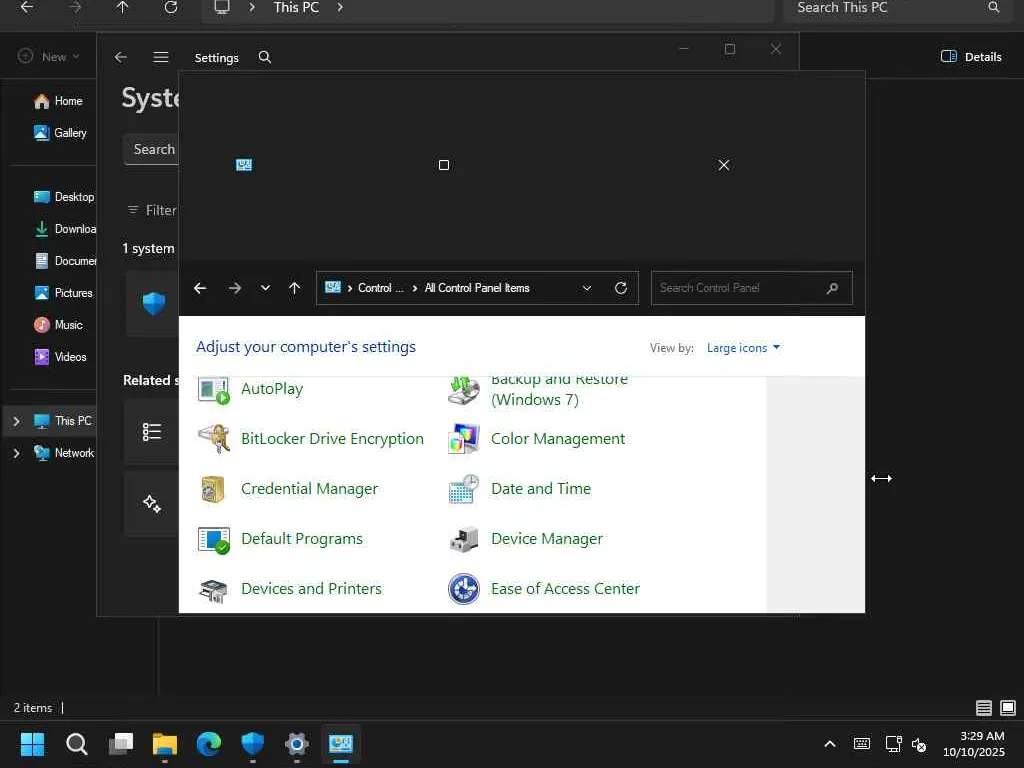Open Device Manager icon
Screen dimensions: 1024x768
coord(464,539)
